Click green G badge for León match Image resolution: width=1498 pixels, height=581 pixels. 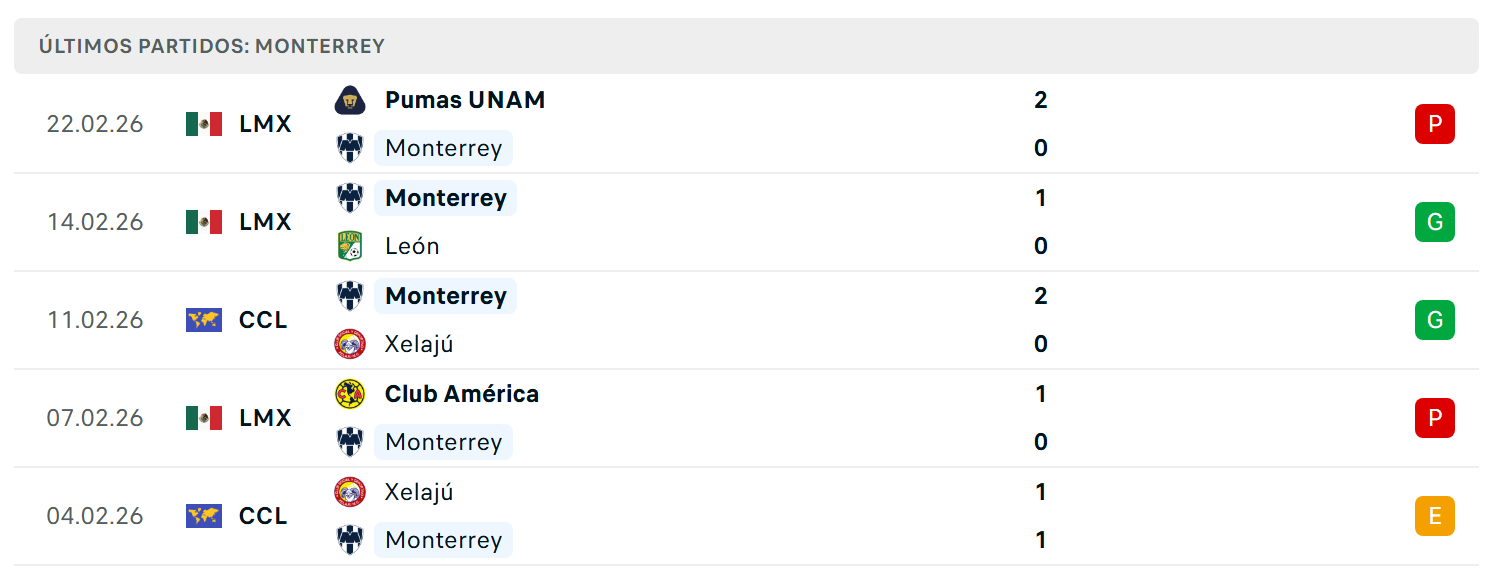(1435, 222)
